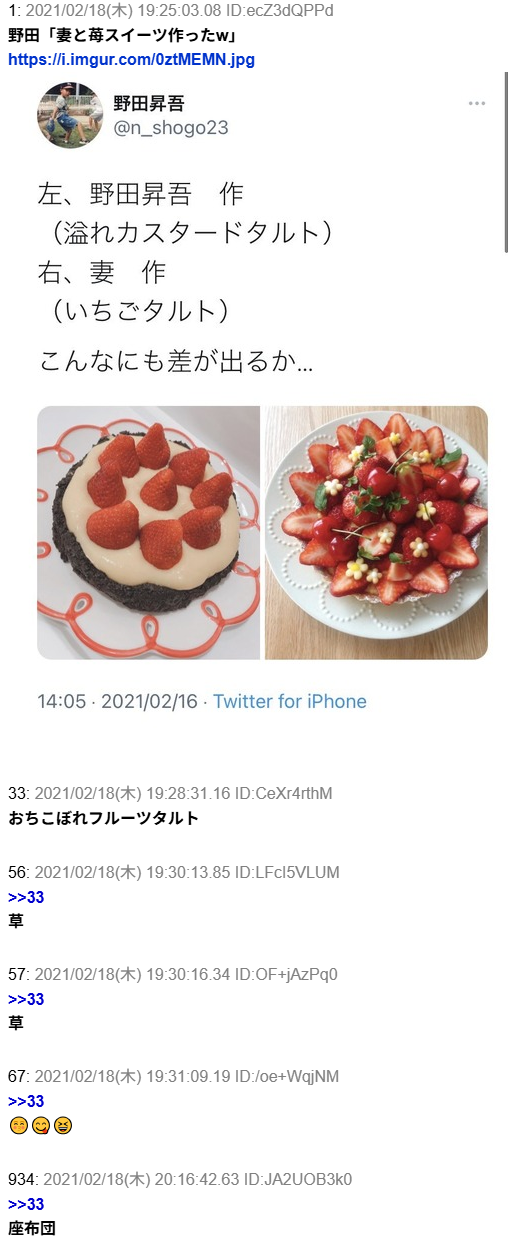Viewport: 508px width, 1255px height.
Task: Click the ID:ecZ3dQPPd in post 1
Action: (283, 10)
